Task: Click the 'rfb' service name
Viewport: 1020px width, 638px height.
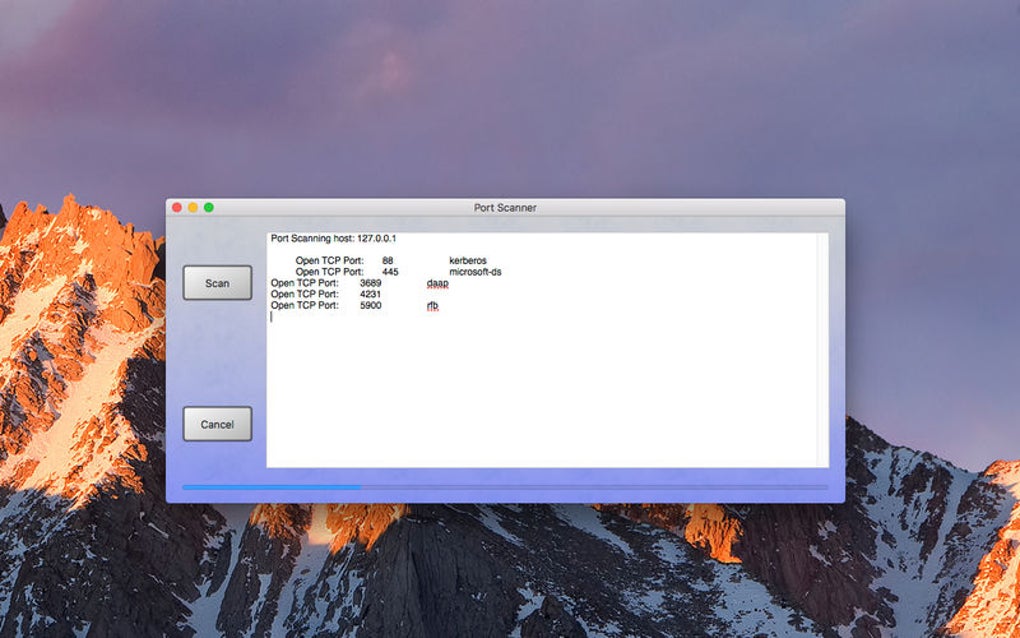Action: pyautogui.click(x=433, y=305)
